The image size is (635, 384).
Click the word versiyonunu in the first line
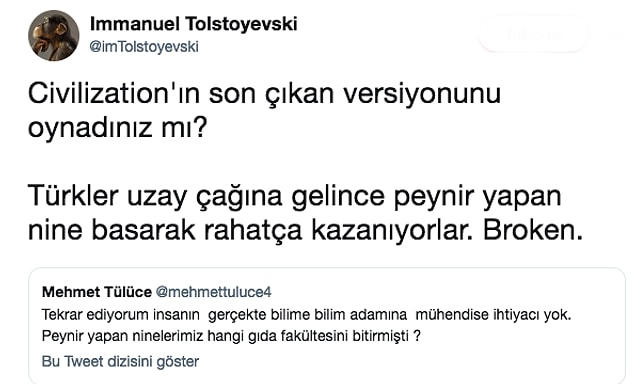pyautogui.click(x=422, y=95)
